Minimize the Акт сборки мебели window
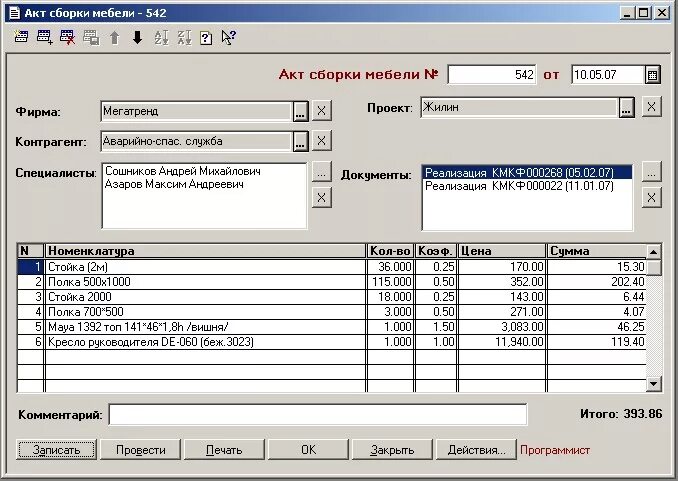This screenshot has width=678, height=481. (x=628, y=13)
